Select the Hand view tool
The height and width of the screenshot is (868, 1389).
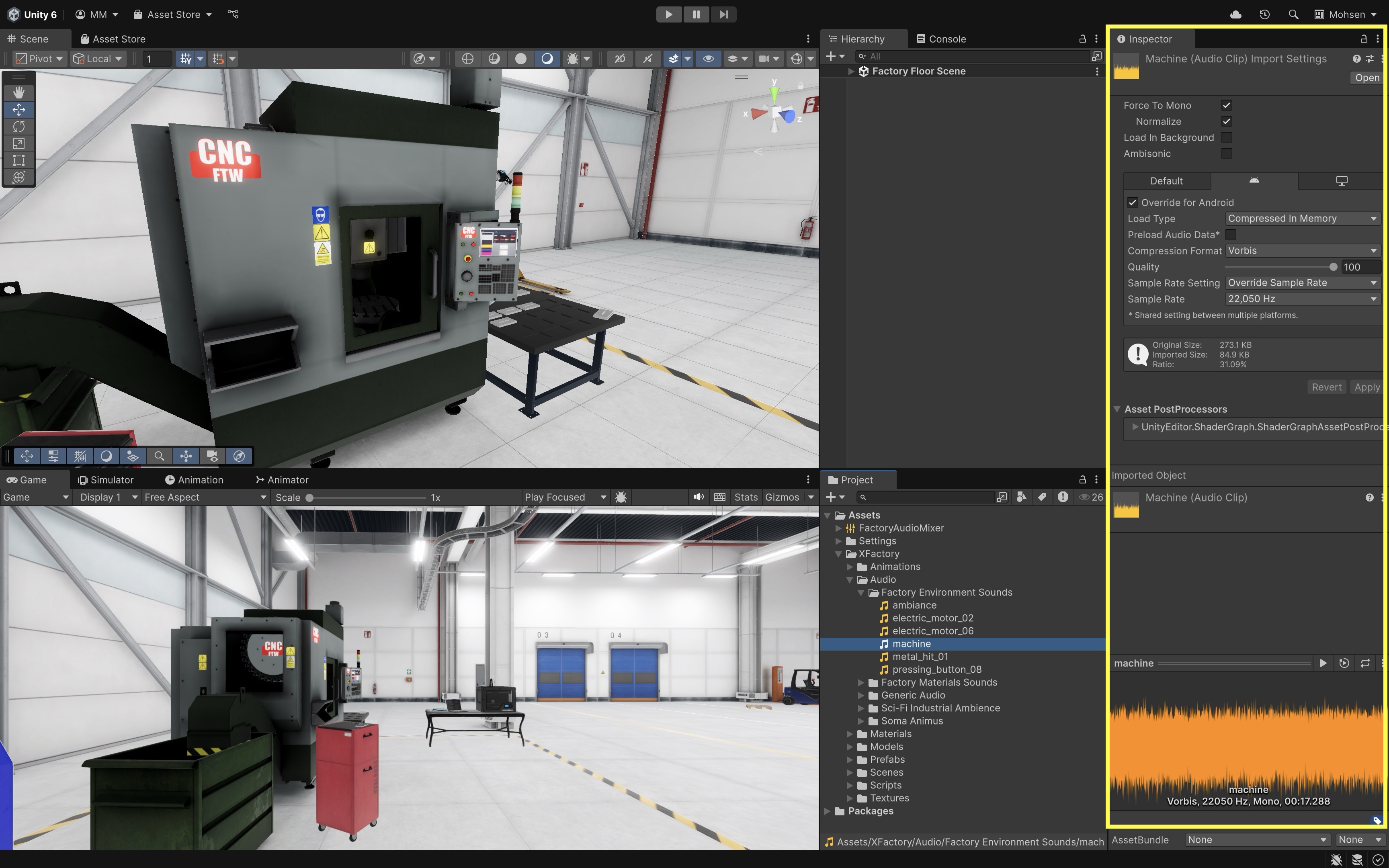pos(18,92)
